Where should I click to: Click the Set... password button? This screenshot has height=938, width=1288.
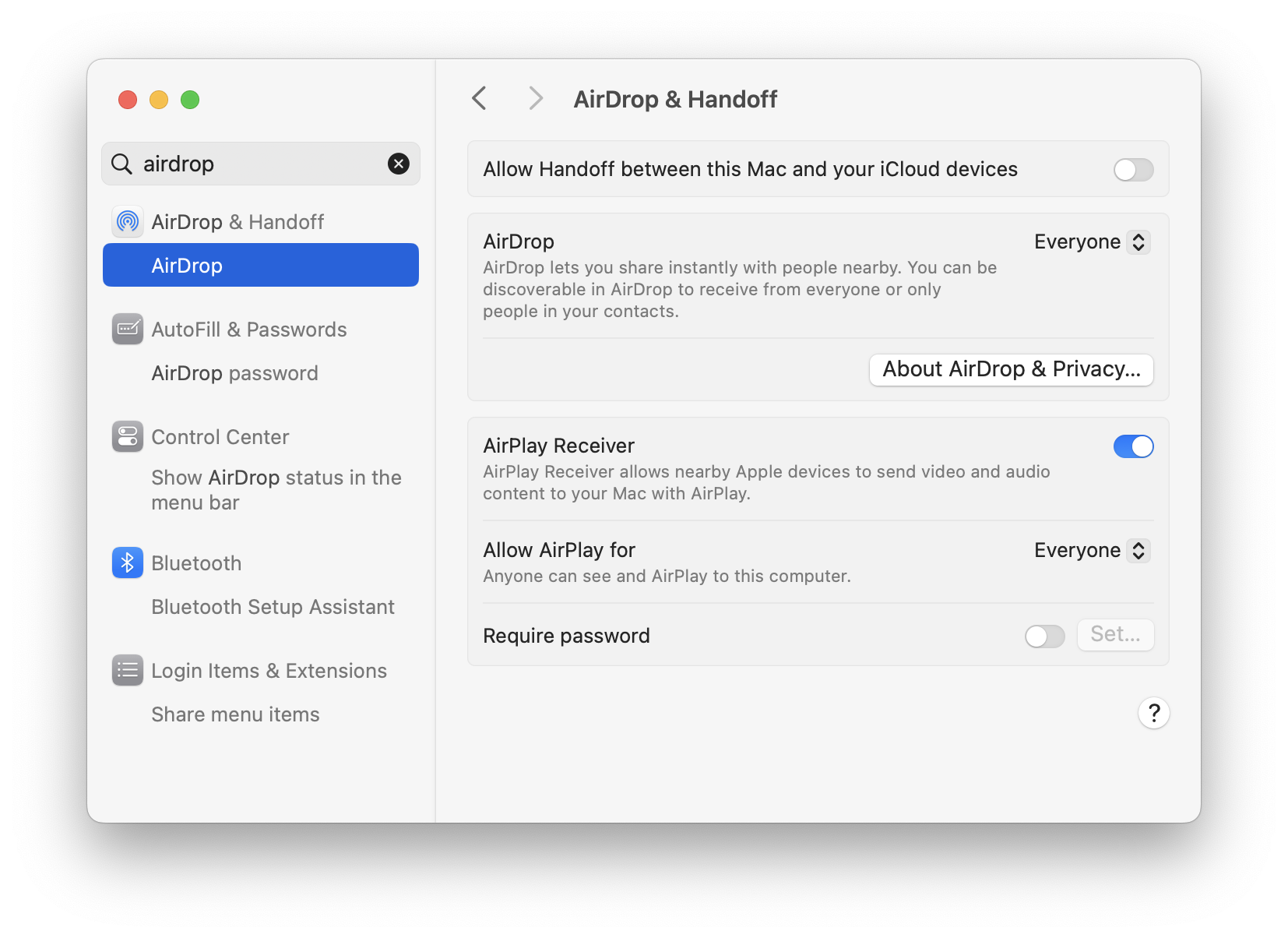coord(1116,635)
